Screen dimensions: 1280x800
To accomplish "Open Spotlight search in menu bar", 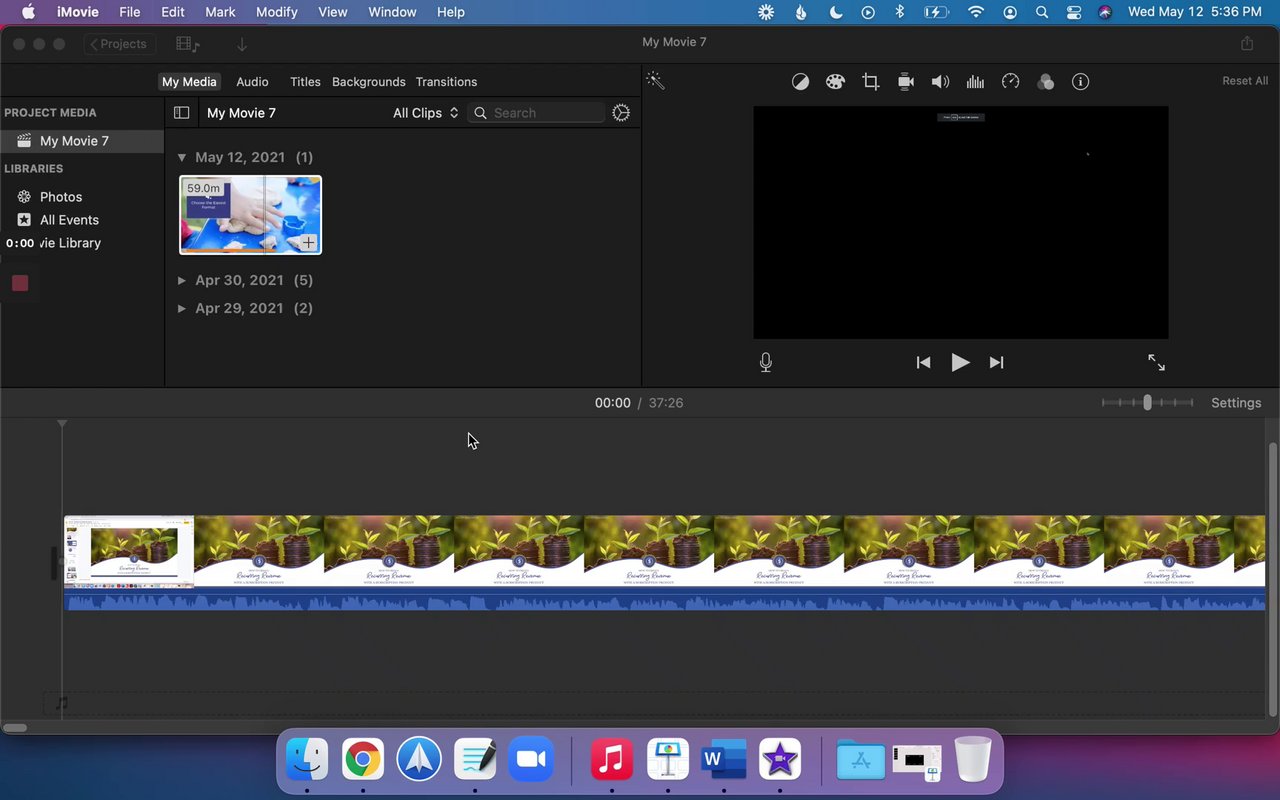I will point(1042,12).
